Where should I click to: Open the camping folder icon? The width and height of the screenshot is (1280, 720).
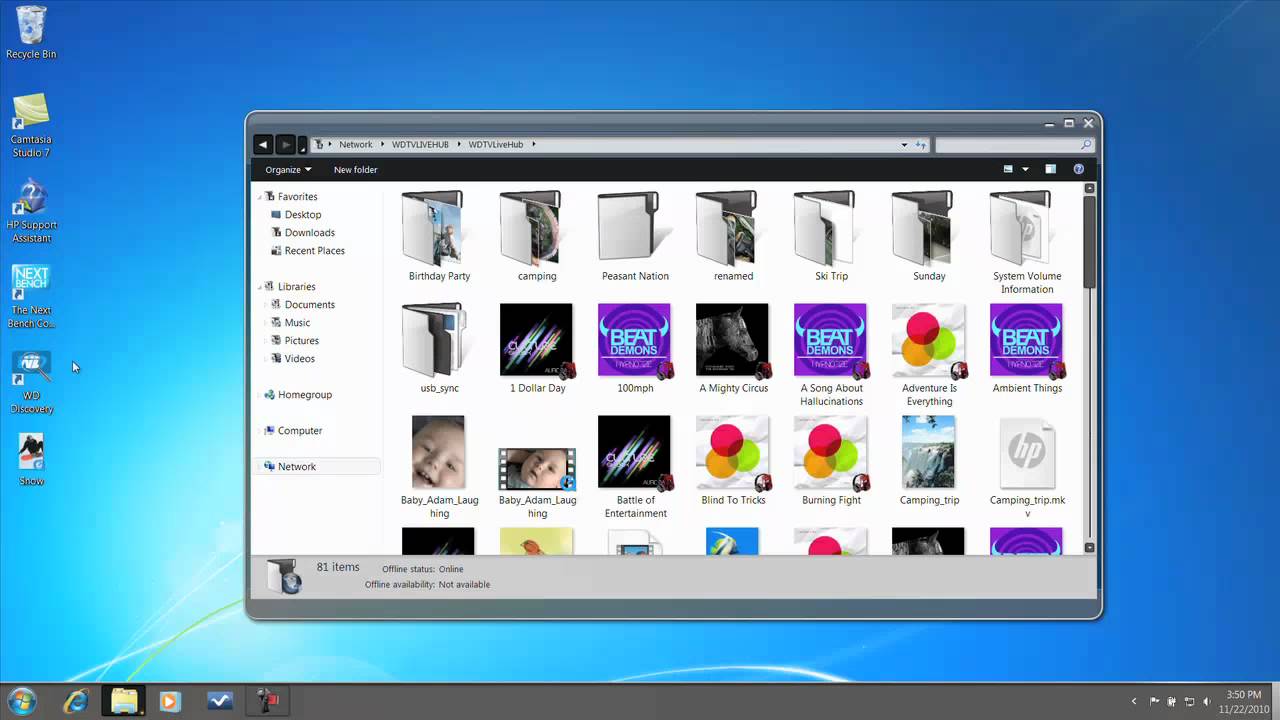[531, 228]
